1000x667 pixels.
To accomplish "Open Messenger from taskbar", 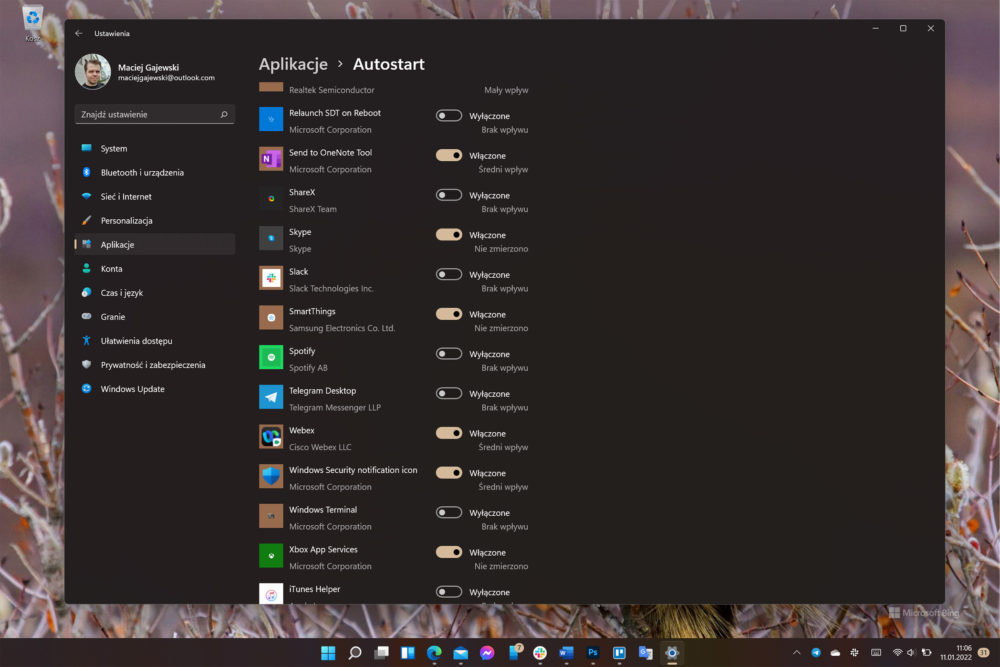I will tap(487, 652).
